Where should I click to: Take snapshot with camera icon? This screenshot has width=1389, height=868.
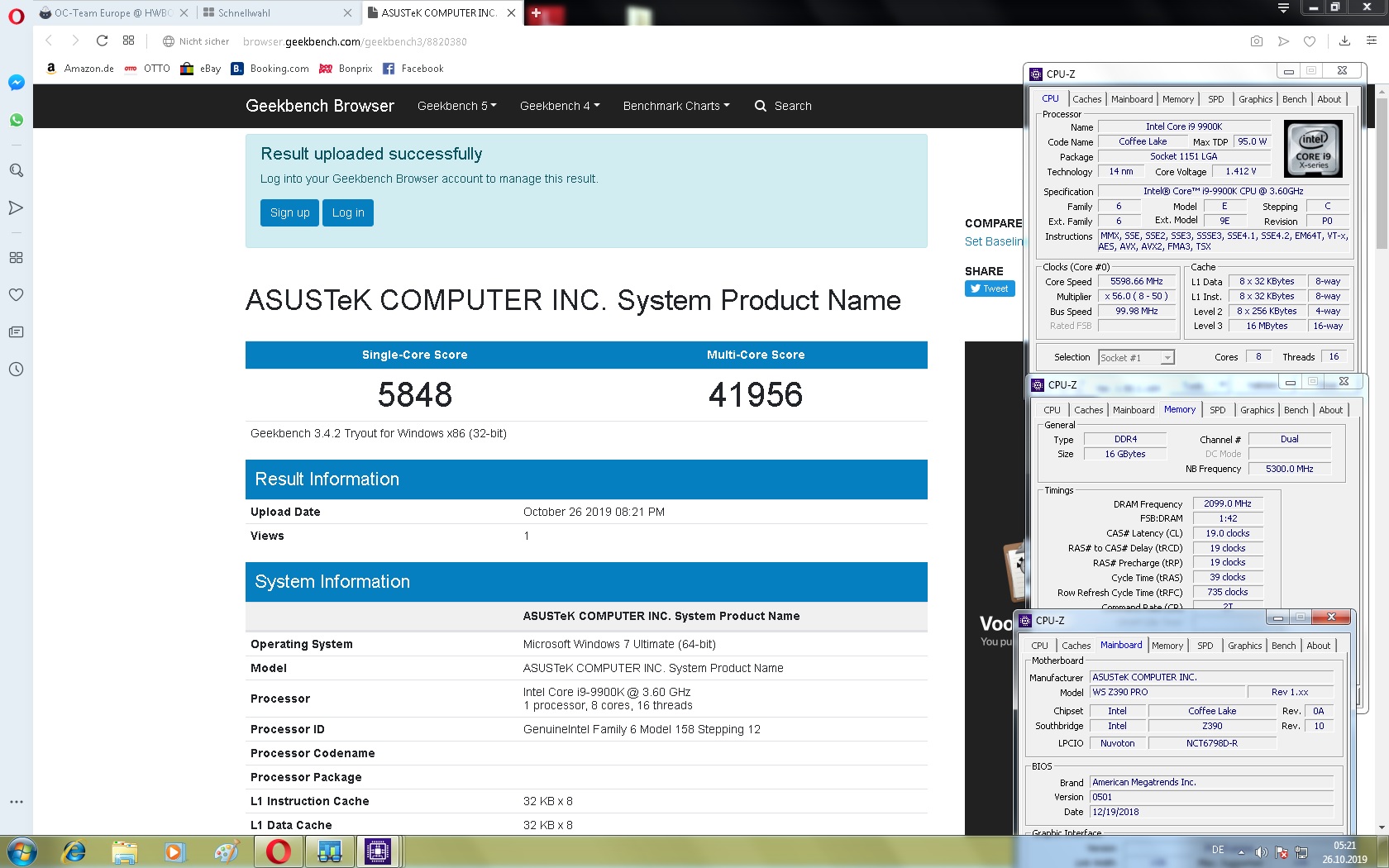(1257, 41)
